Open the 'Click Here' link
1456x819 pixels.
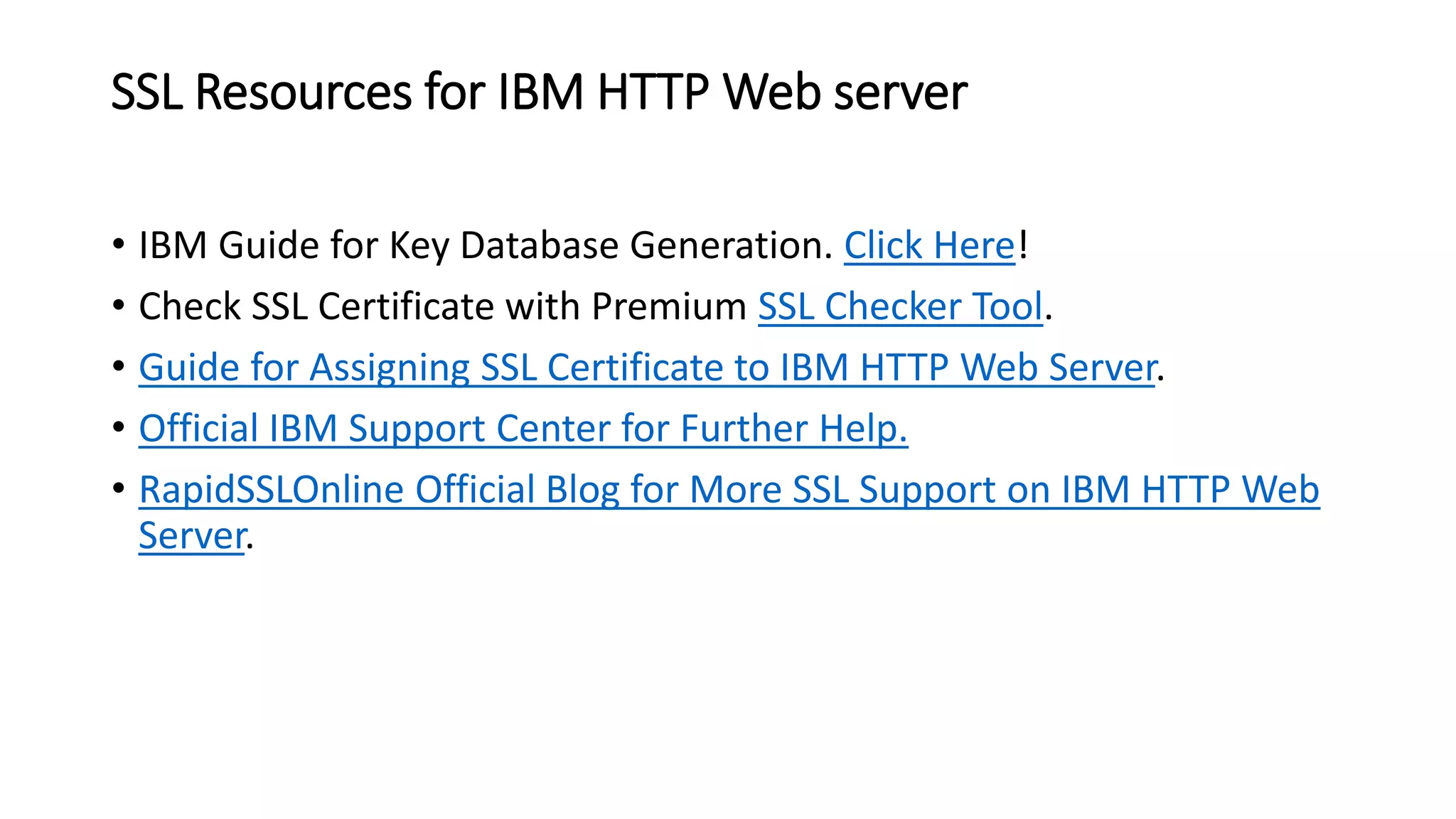[x=929, y=246]
